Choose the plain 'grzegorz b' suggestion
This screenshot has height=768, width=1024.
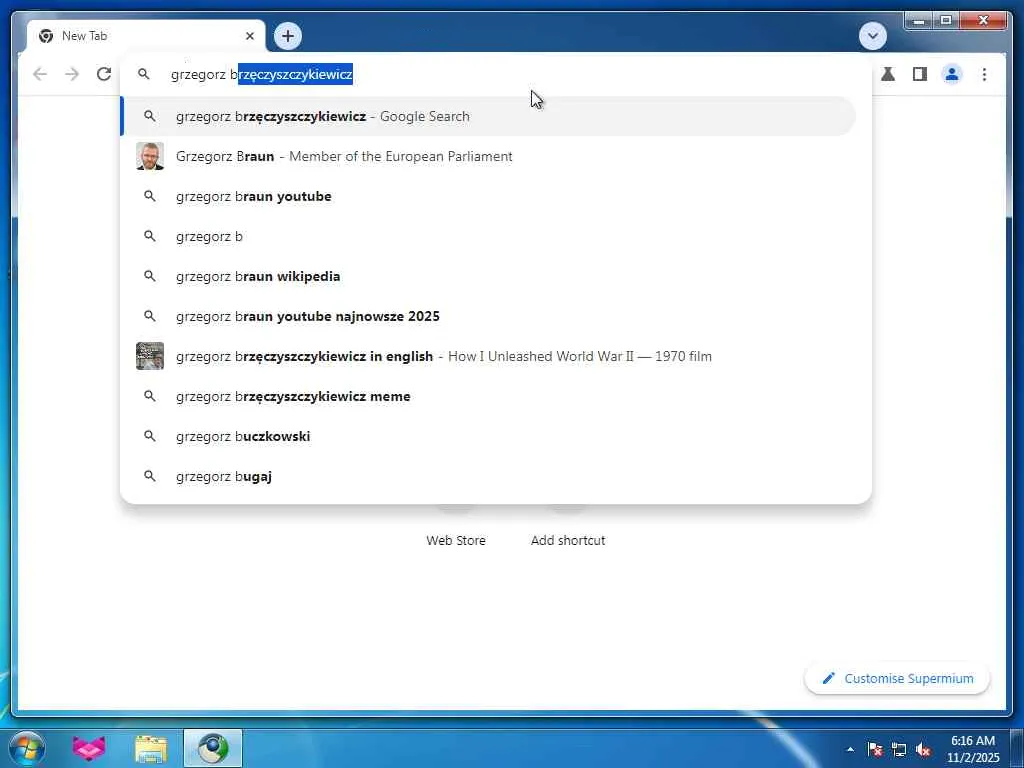(x=488, y=236)
